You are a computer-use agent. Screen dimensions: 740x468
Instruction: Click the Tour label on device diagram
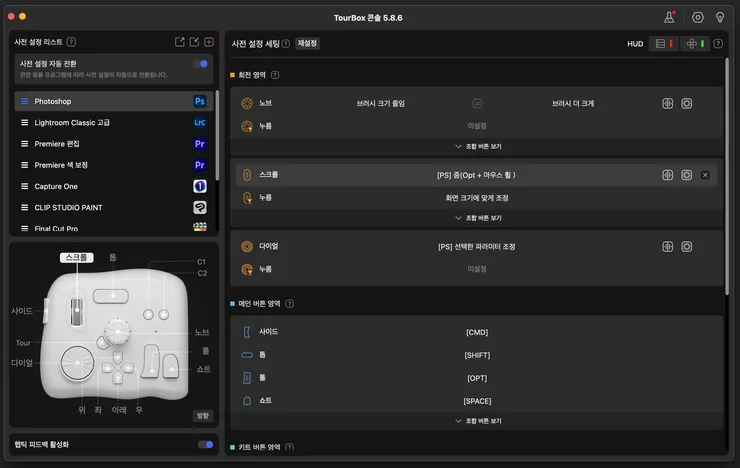pyautogui.click(x=23, y=343)
